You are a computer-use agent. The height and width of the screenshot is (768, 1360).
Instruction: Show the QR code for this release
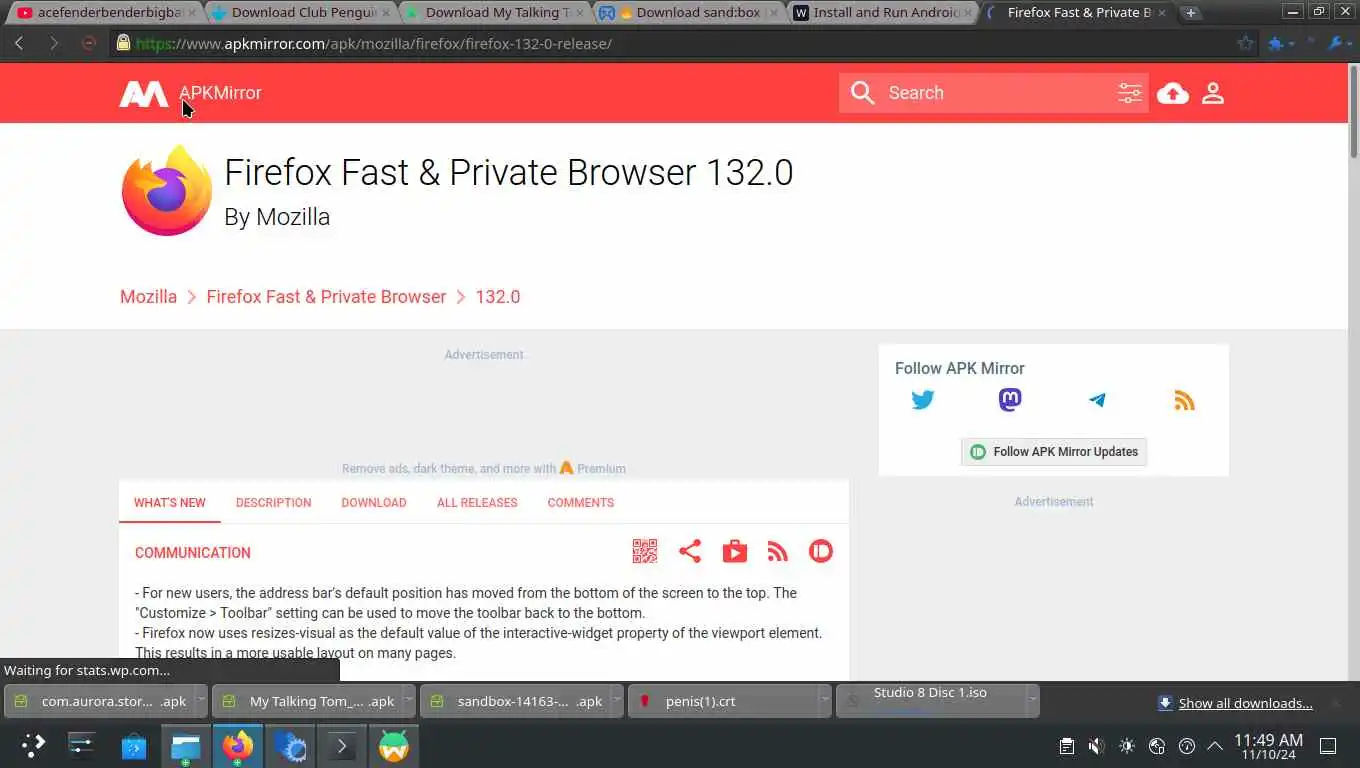coord(645,551)
